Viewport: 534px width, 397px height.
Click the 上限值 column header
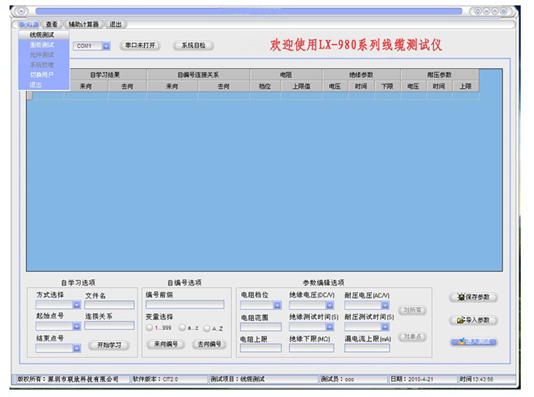tap(301, 86)
